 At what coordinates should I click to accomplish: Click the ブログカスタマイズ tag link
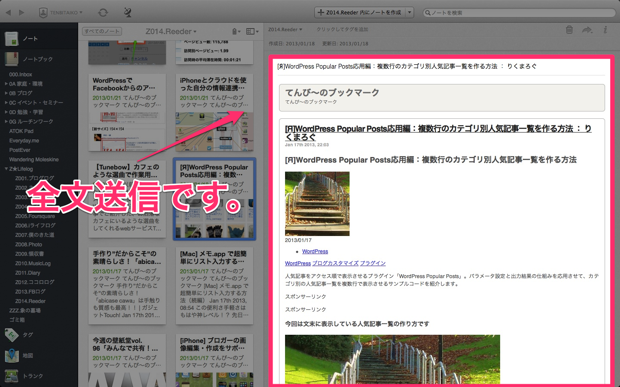tap(335, 263)
